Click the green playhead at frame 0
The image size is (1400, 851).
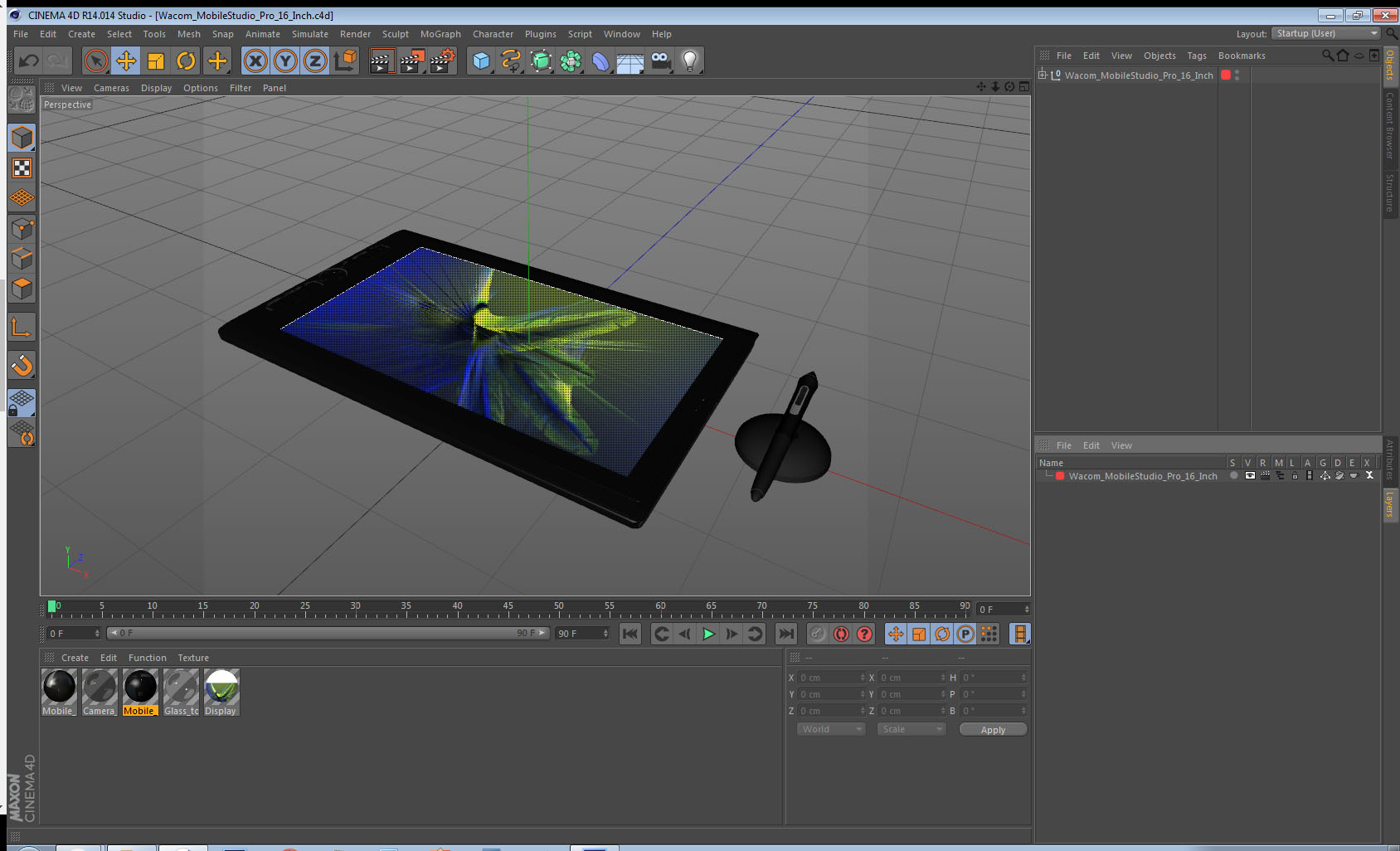52,606
